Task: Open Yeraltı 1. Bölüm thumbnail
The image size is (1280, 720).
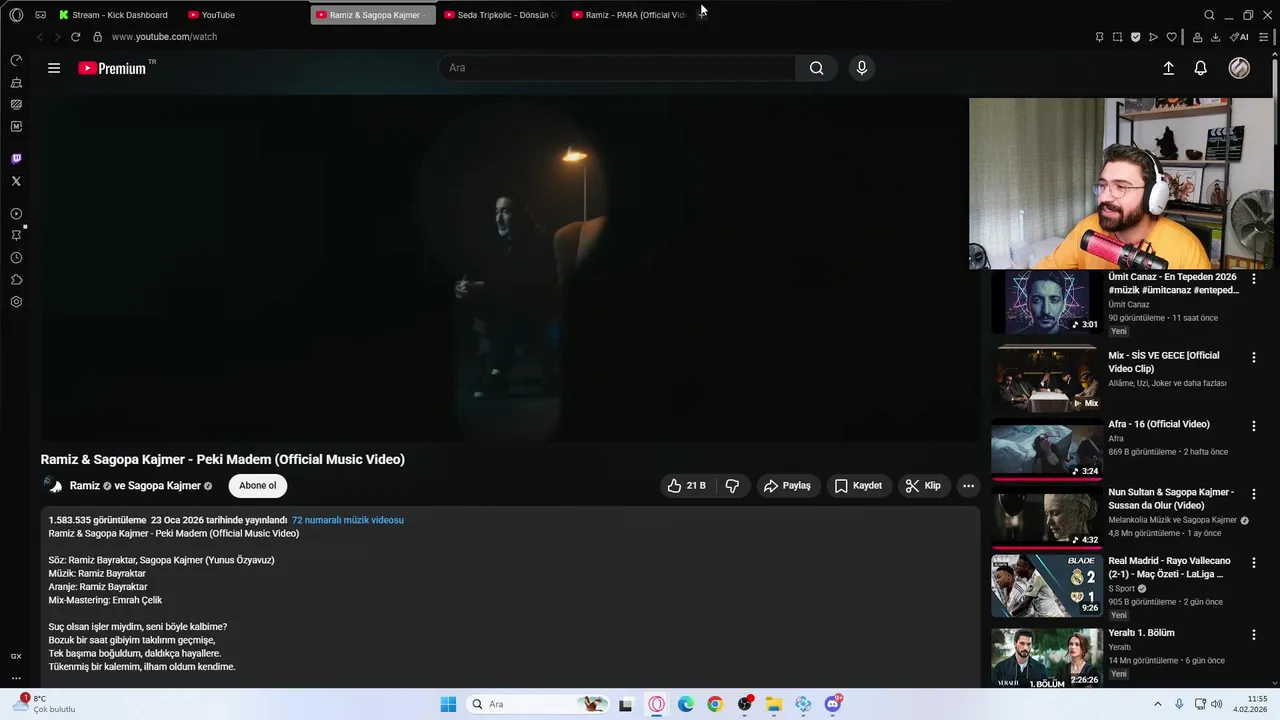Action: (1047, 658)
